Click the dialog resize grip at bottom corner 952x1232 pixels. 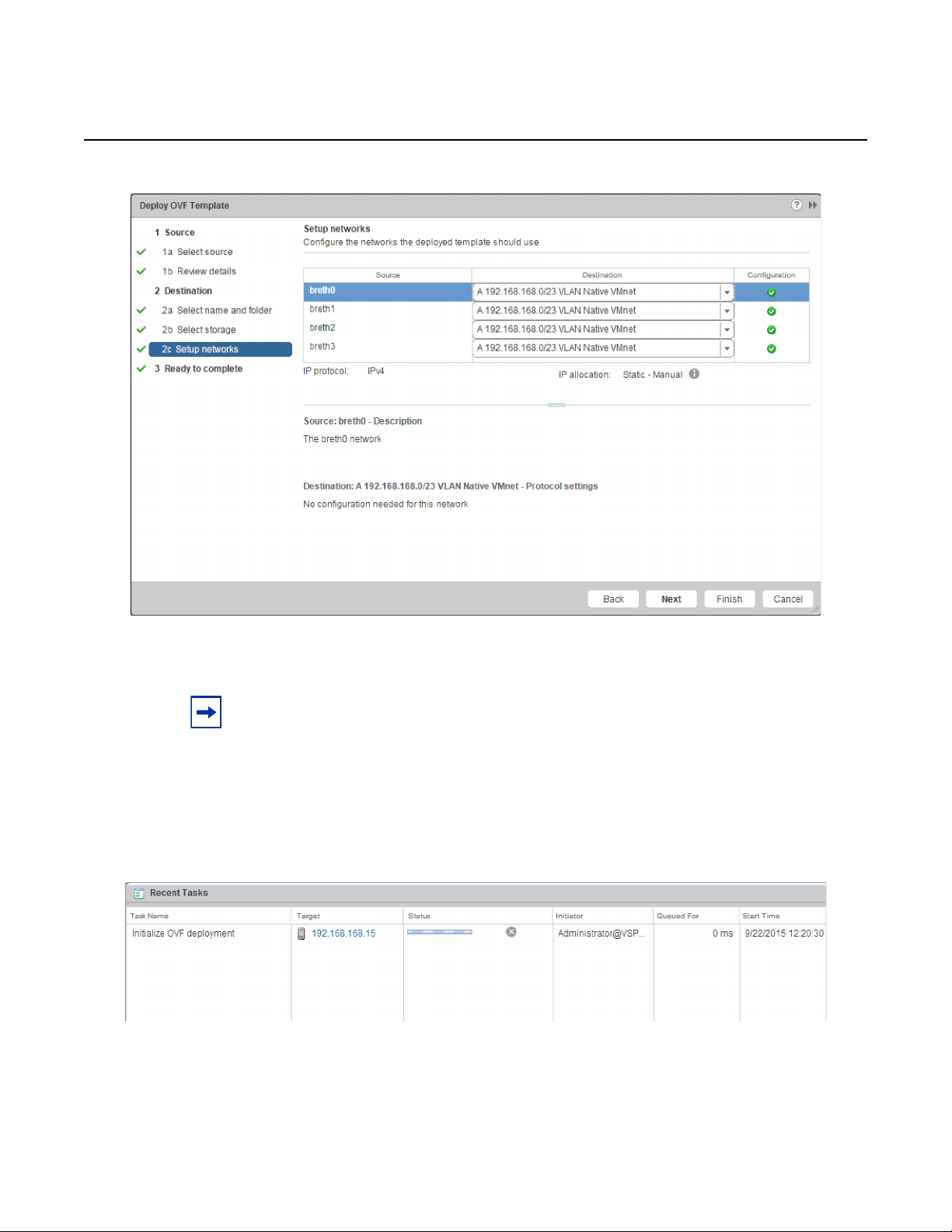(815, 610)
